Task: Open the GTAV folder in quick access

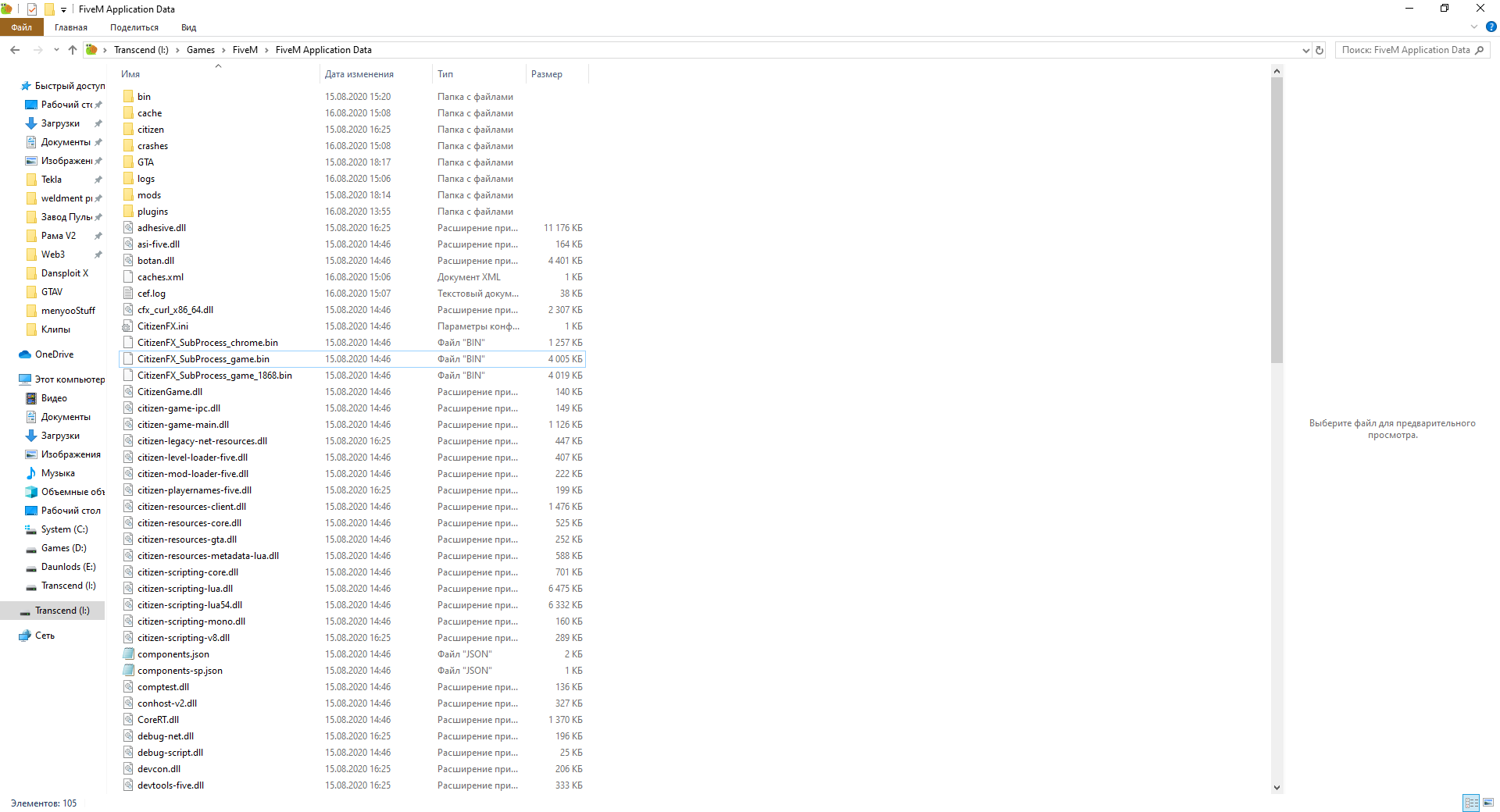Action: [52, 292]
